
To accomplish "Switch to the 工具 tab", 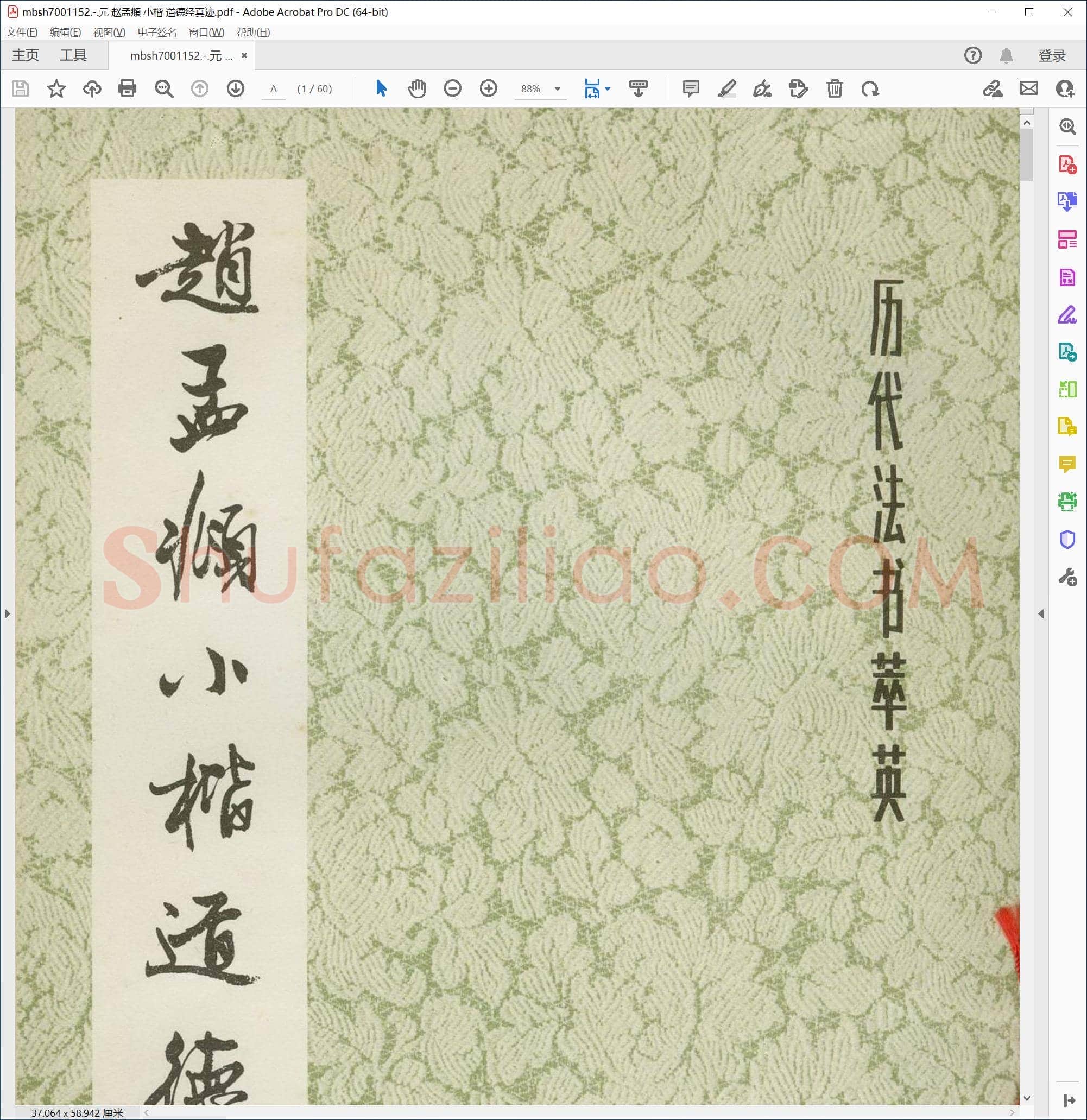I will tap(73, 55).
